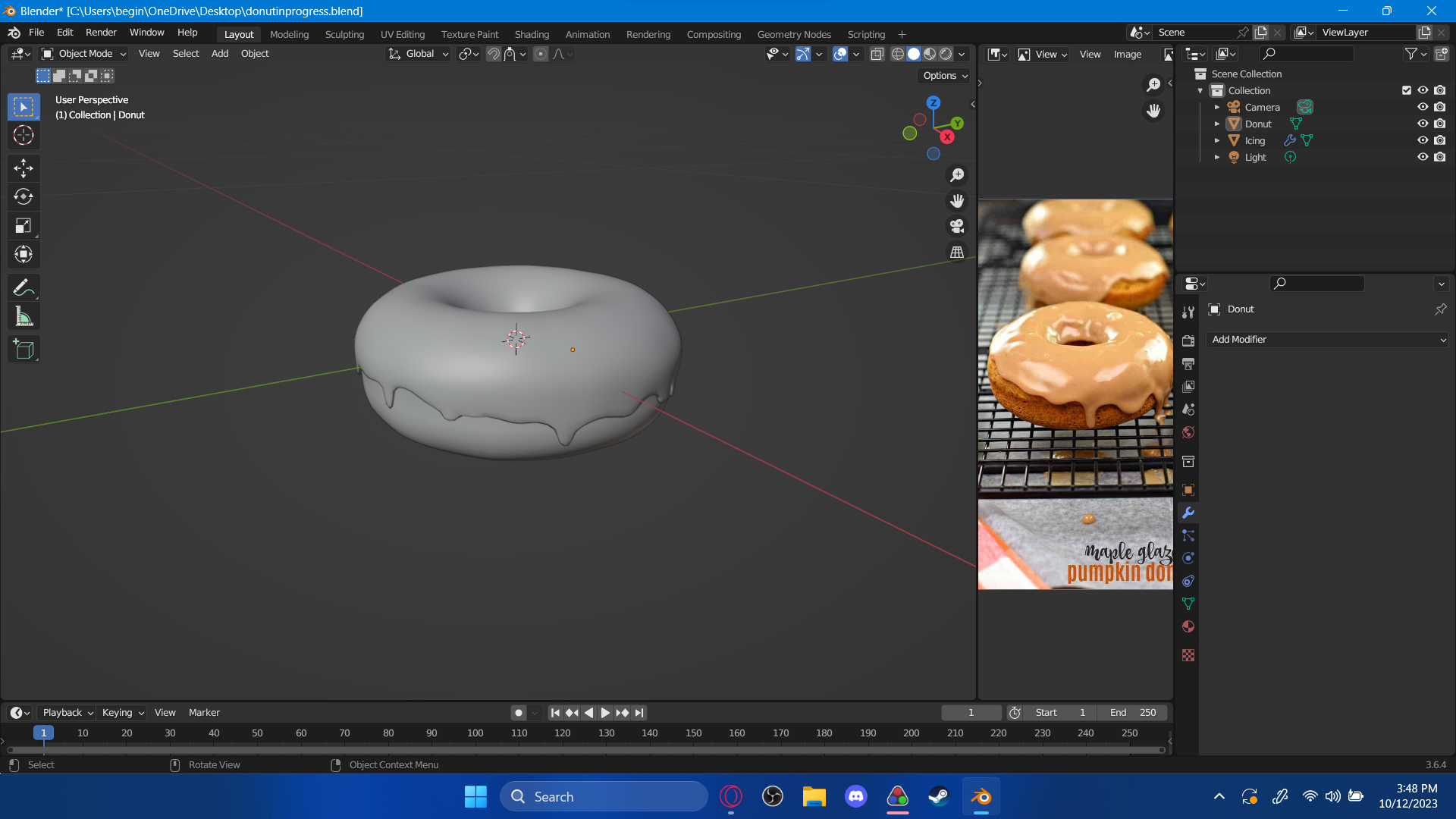Open the Add Modifier dropdown
Screen dimensions: 1456x819
[x=1327, y=340]
